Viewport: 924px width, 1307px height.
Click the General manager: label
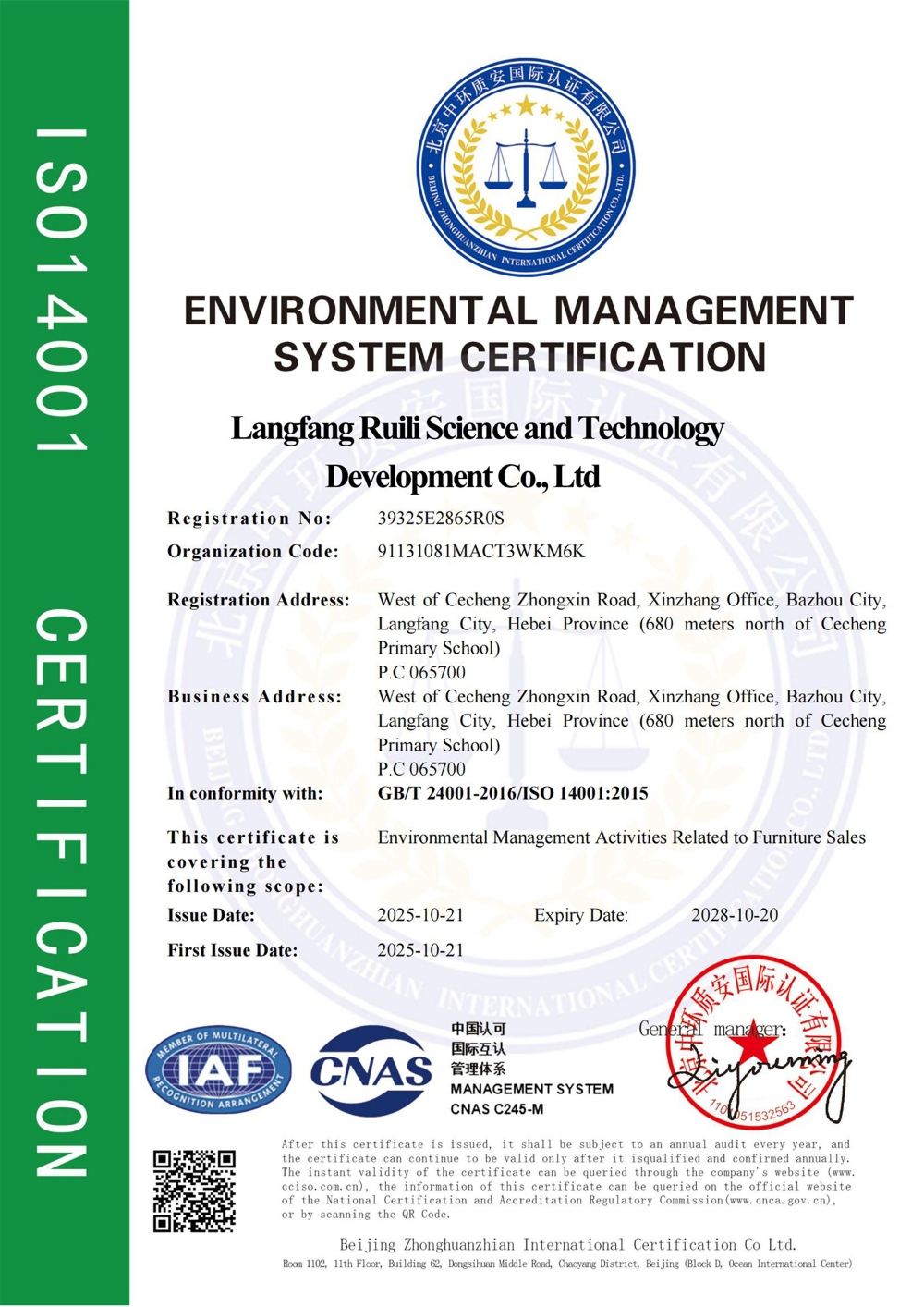coord(711,1029)
